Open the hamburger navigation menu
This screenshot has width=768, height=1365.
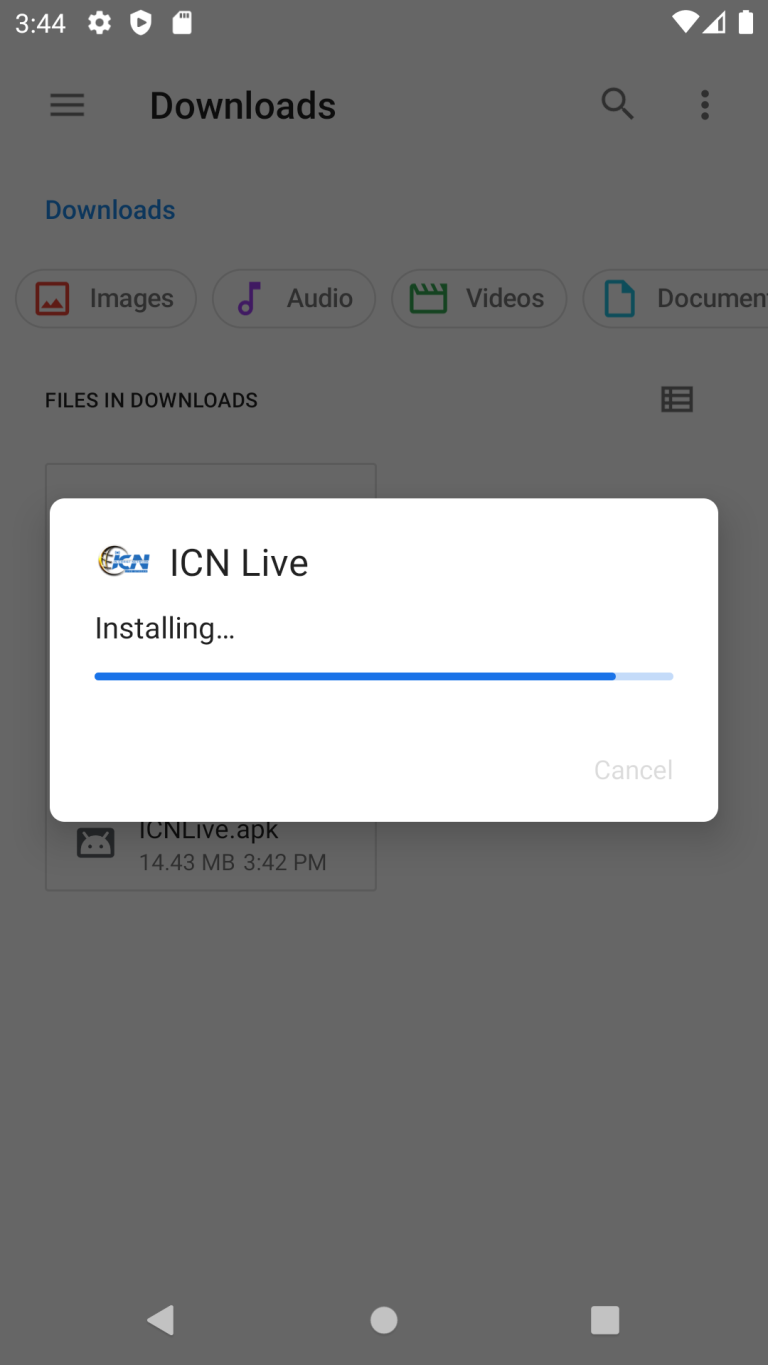pos(67,105)
